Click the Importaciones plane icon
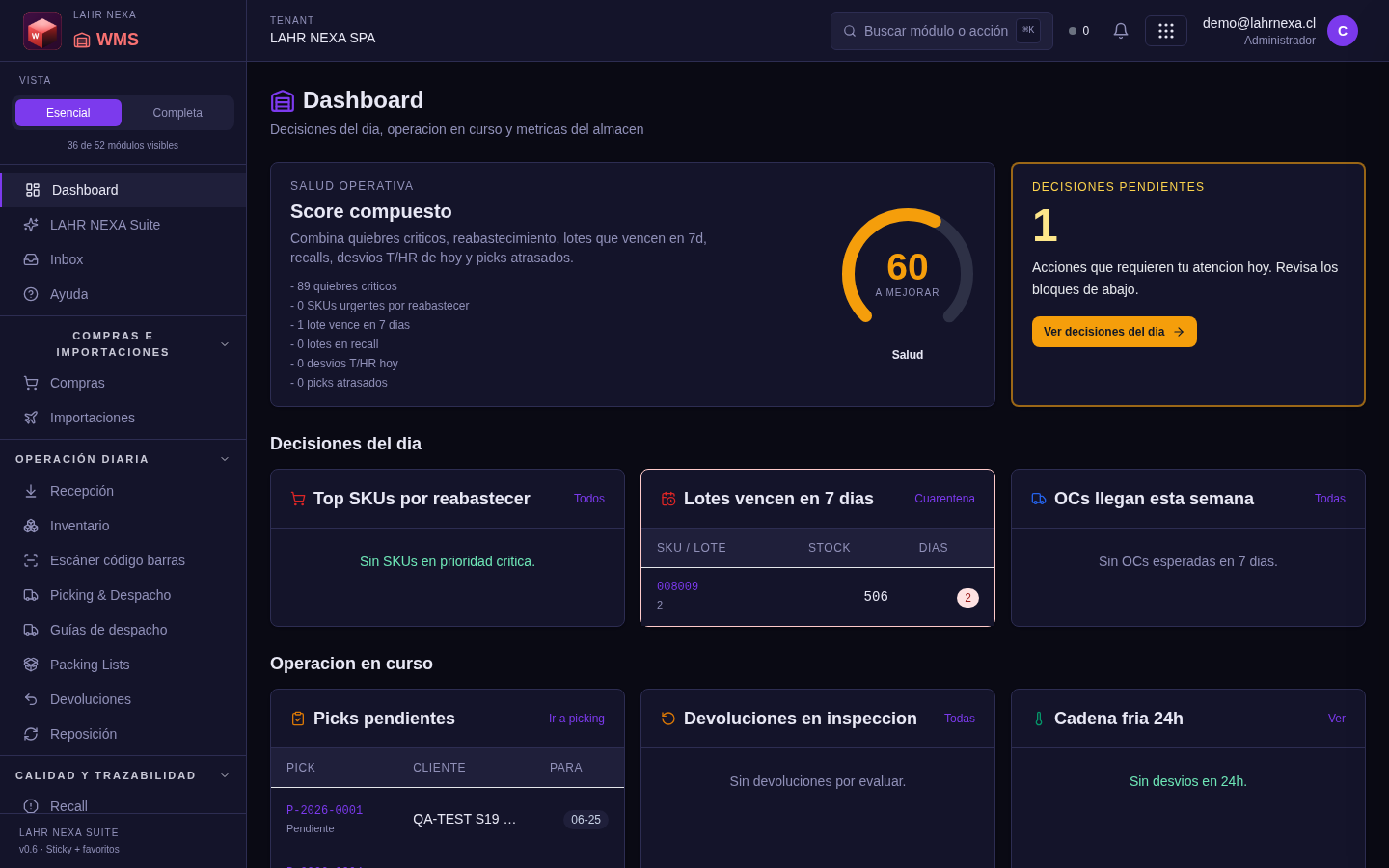 pos(31,418)
